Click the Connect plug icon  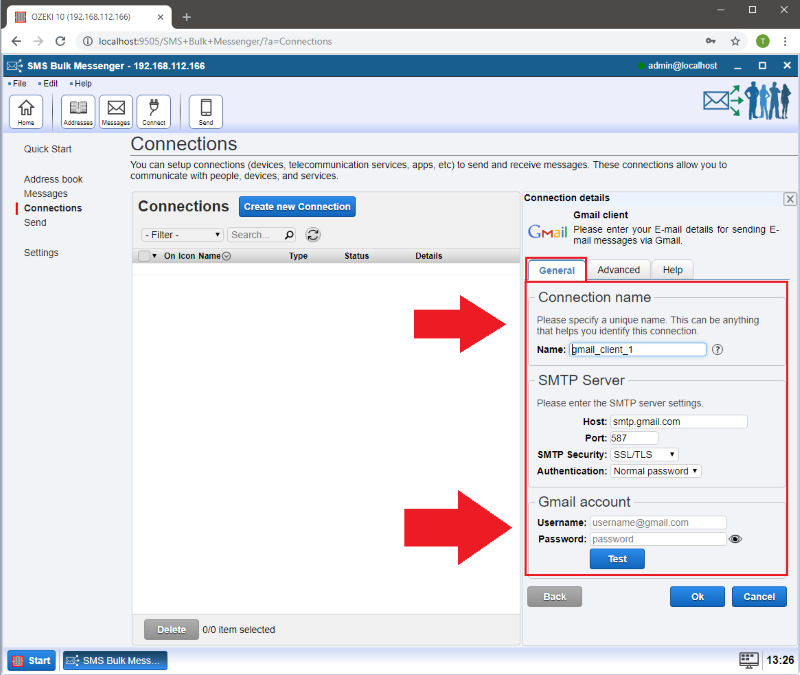coord(154,111)
